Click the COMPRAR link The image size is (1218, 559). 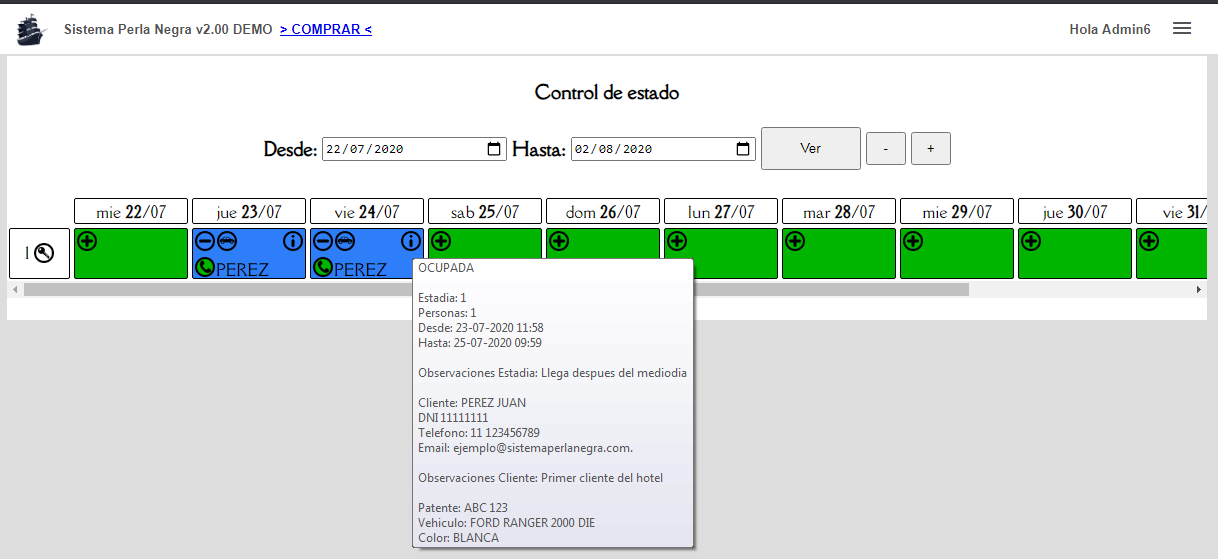tap(326, 29)
